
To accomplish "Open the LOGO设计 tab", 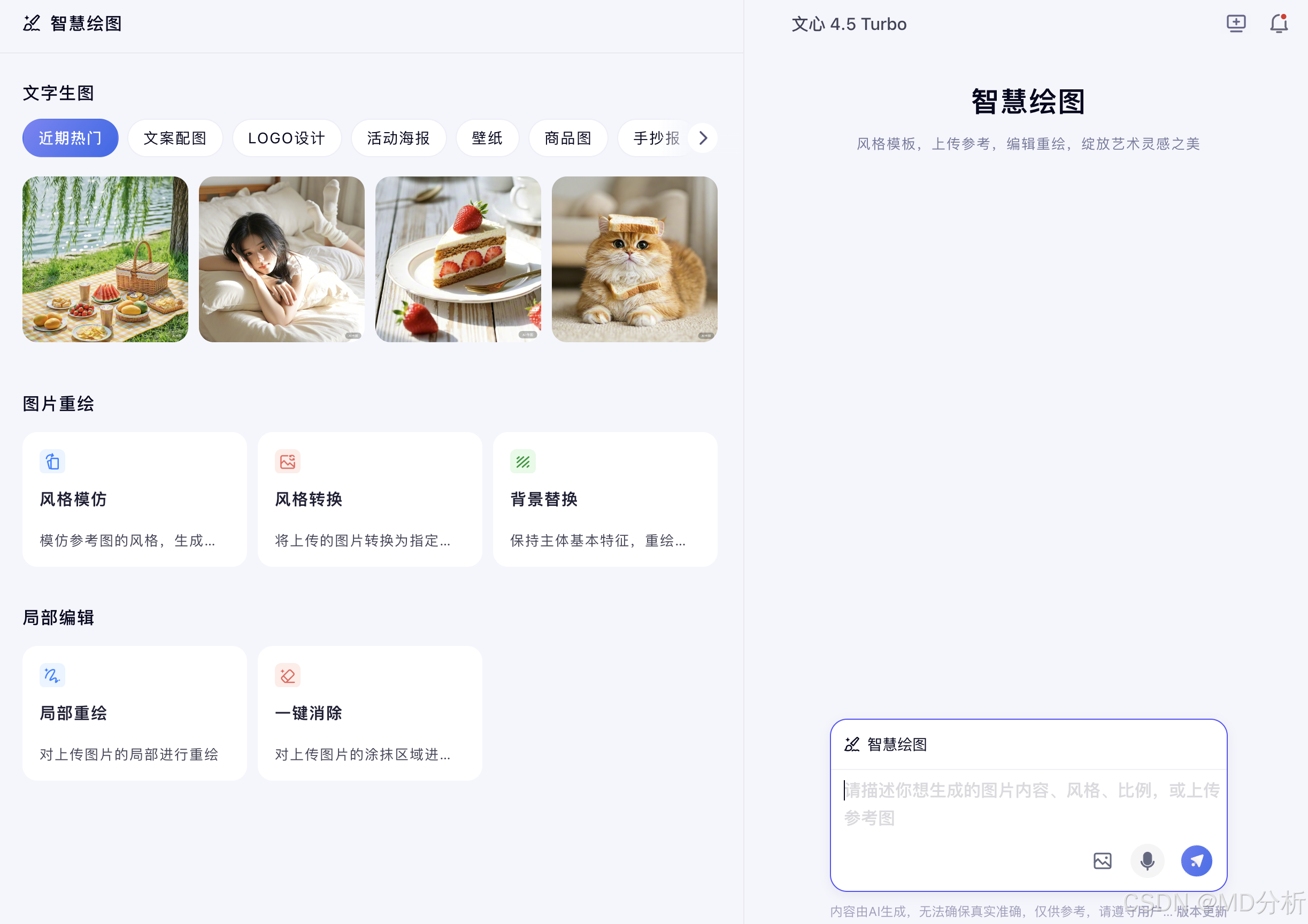I will coord(287,138).
